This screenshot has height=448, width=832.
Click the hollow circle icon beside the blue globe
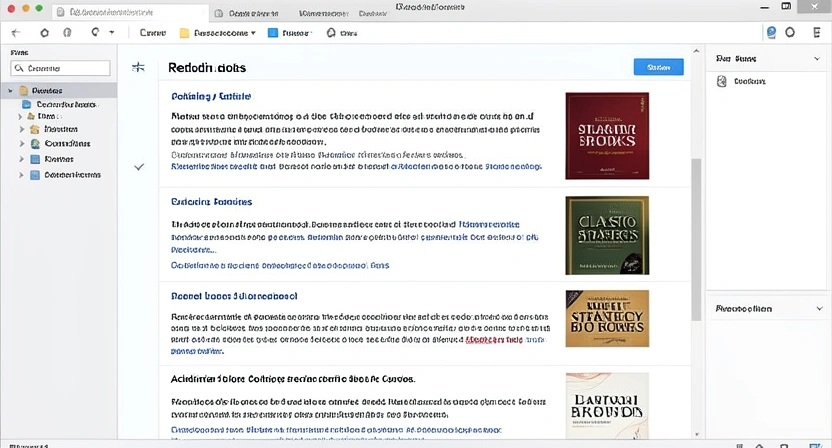[790, 32]
